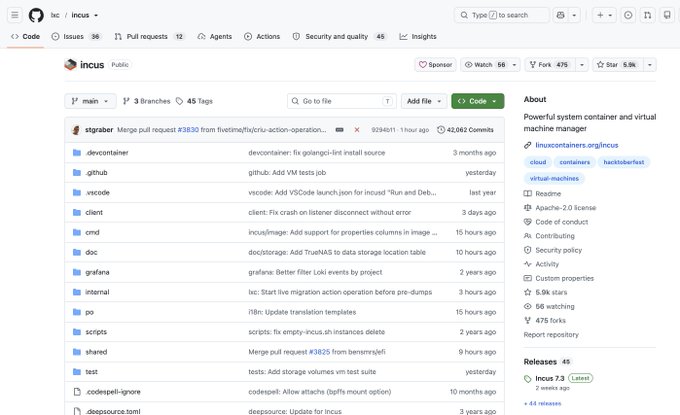Click the cloud topic tag

coord(538,162)
